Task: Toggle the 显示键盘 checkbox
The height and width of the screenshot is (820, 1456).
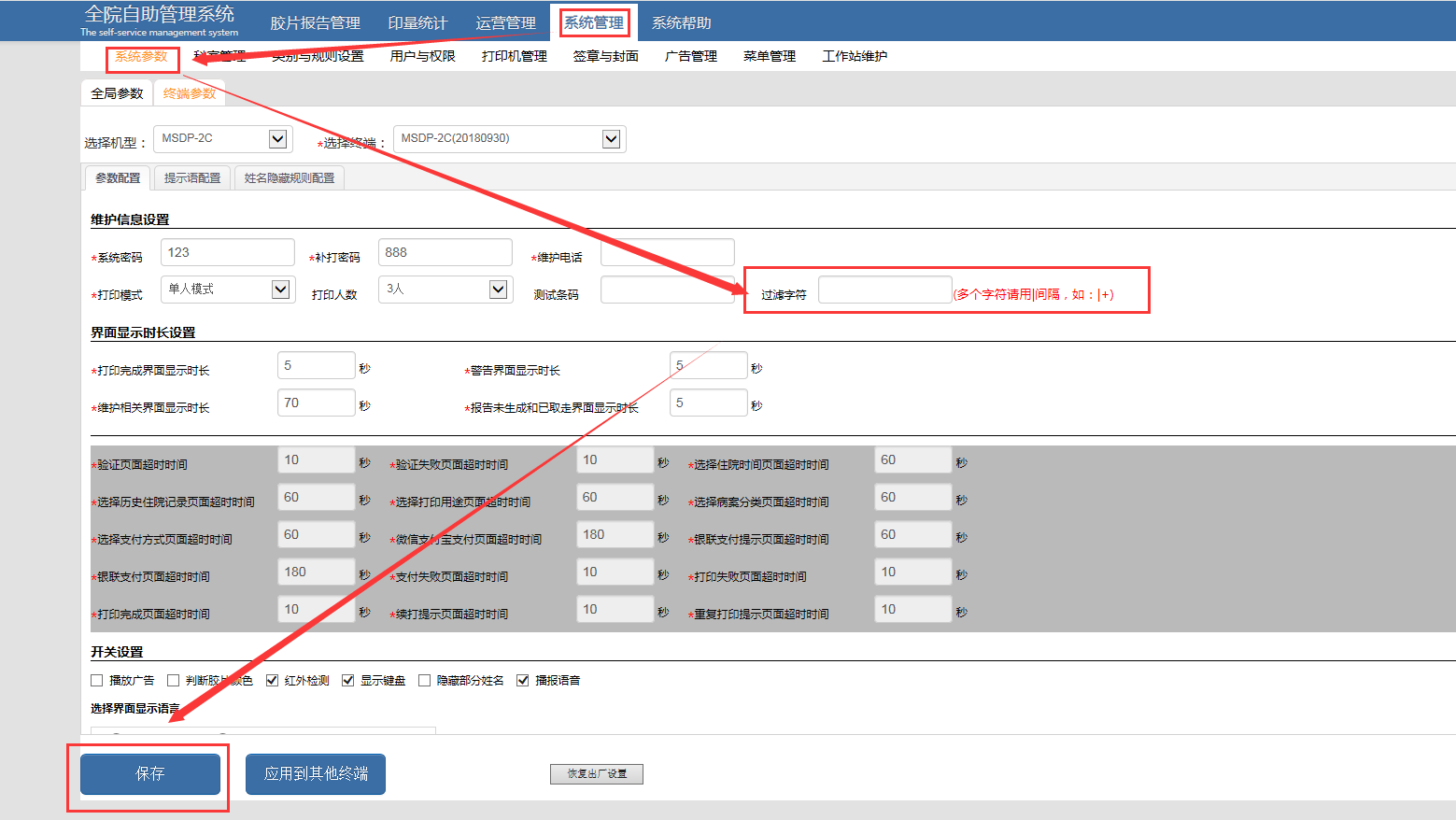Action: [x=348, y=681]
